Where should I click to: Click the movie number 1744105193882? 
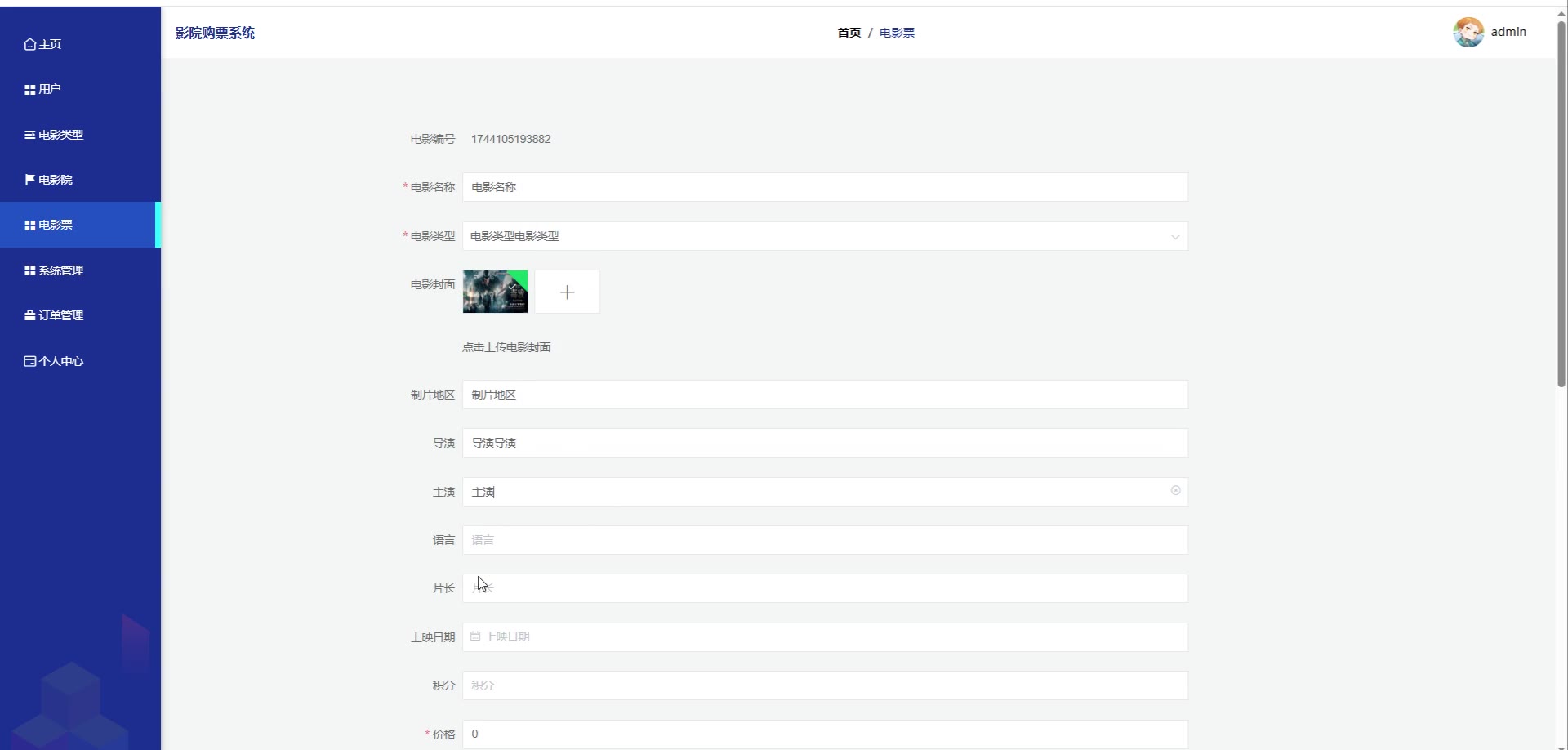(x=510, y=139)
